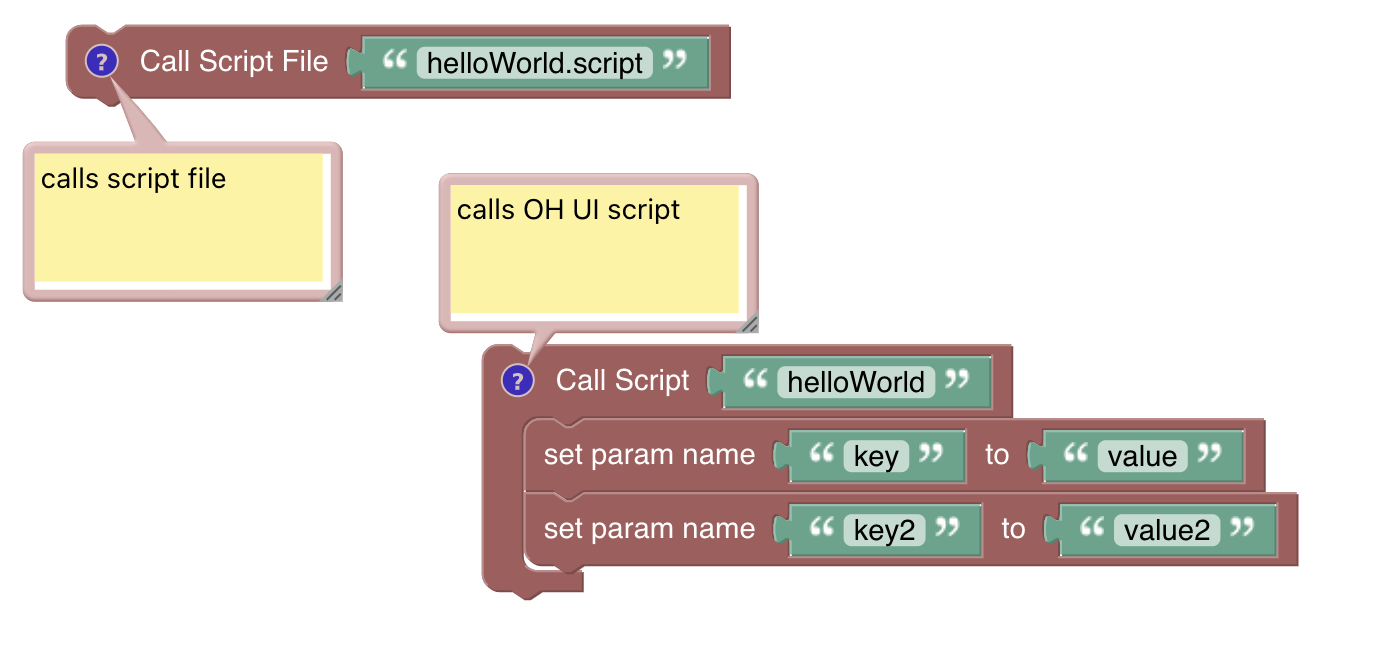Image resolution: width=1392 pixels, height=656 pixels.
Task: Edit the 'key' parameter name field
Action: 876,456
